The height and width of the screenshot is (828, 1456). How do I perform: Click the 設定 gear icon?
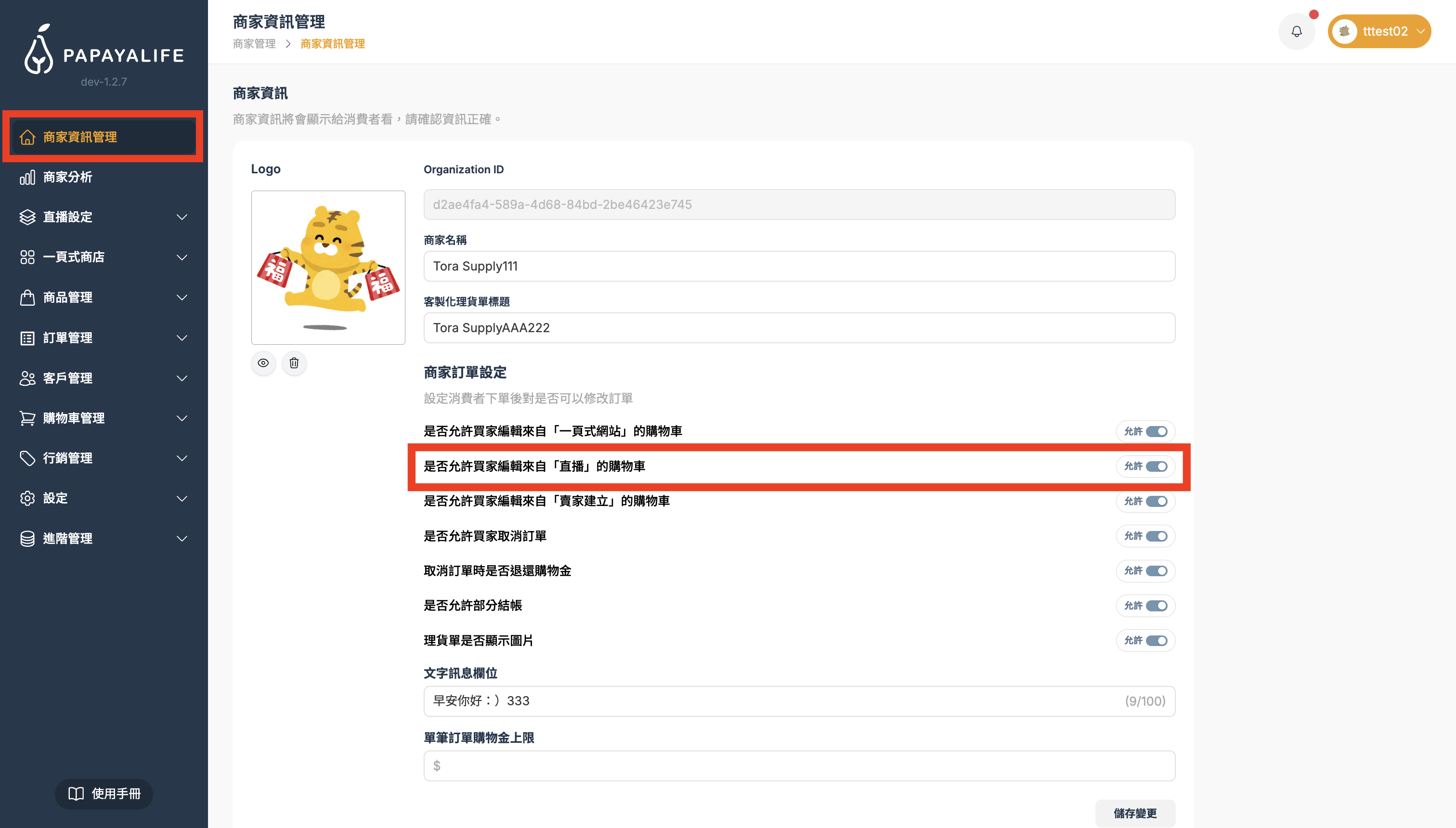pyautogui.click(x=27, y=498)
